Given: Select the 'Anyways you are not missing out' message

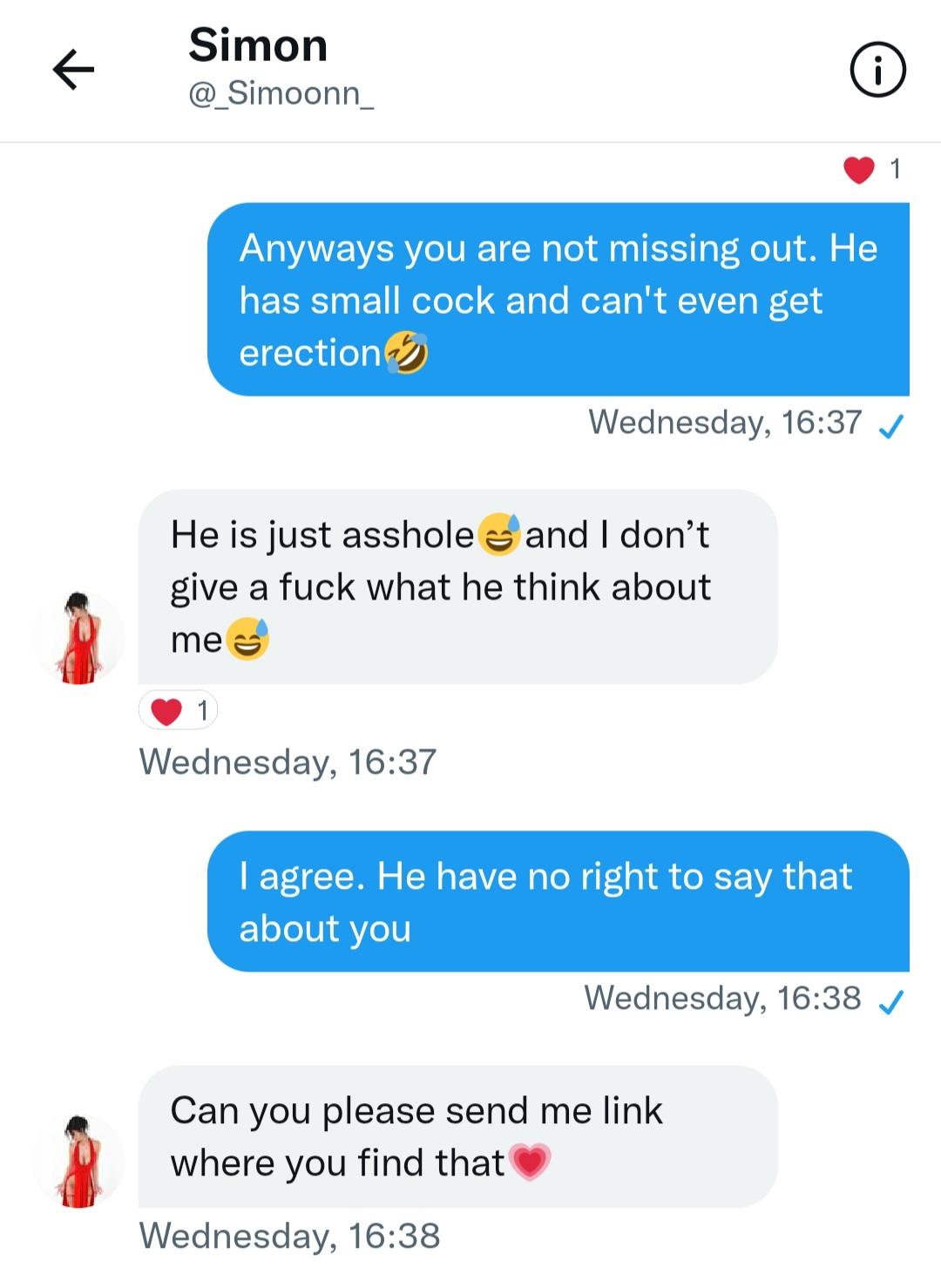Looking at the screenshot, I should 558,300.
